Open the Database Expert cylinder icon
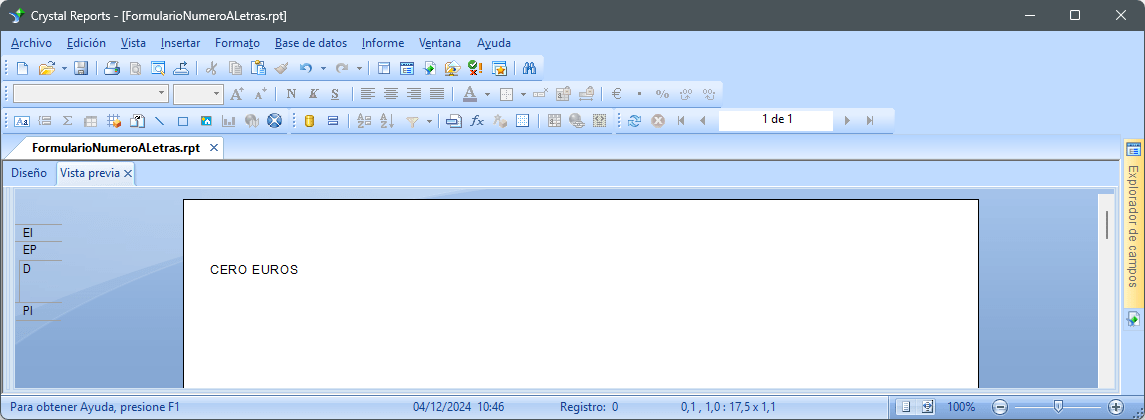Viewport: 1145px width, 420px height. 309,120
